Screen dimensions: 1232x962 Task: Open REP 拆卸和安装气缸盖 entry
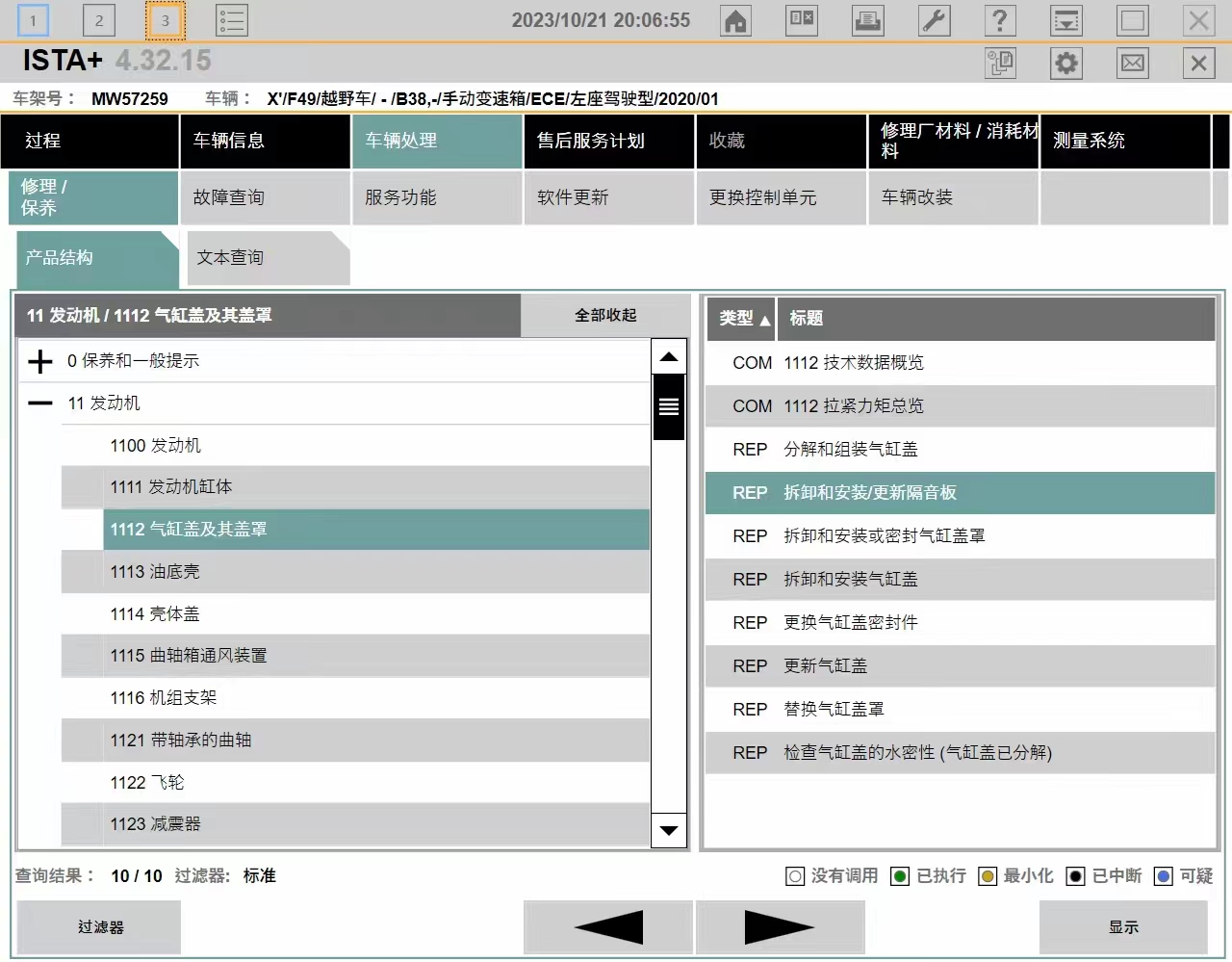point(961,580)
